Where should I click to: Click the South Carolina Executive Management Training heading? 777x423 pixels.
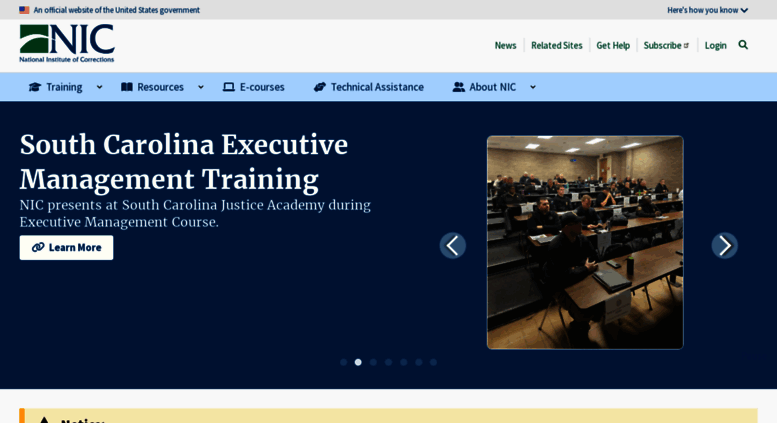point(184,162)
